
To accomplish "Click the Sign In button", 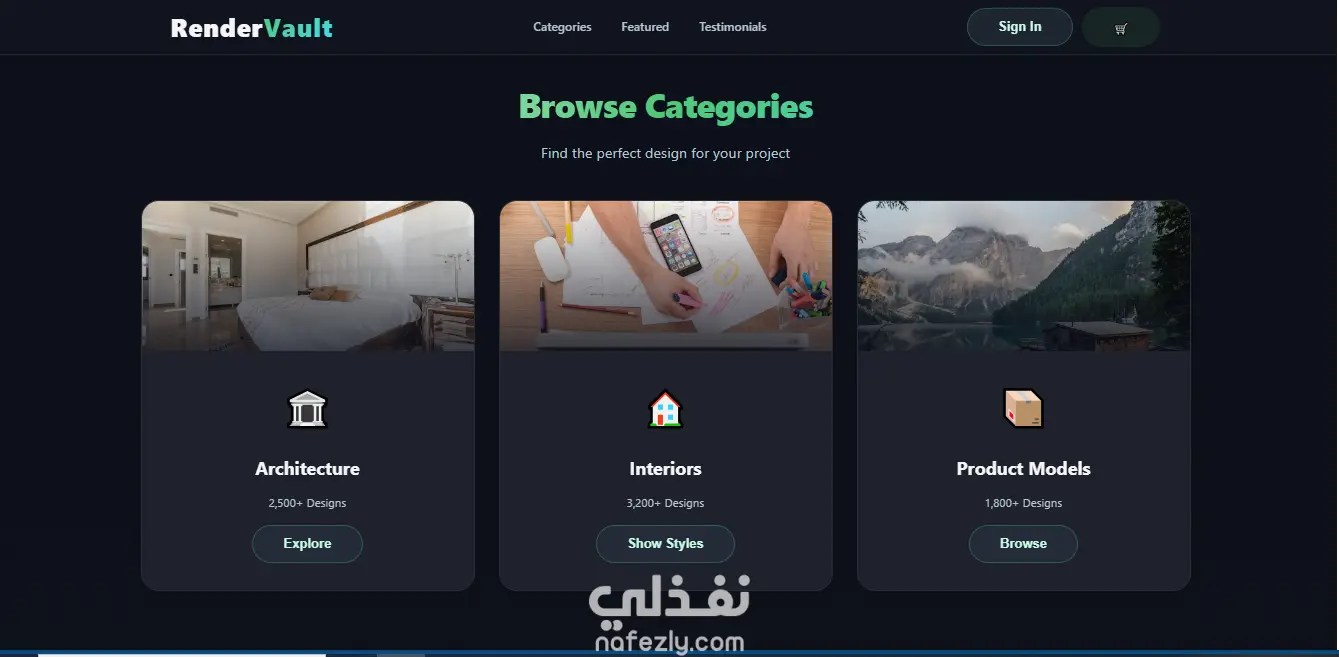I will click(x=1020, y=27).
